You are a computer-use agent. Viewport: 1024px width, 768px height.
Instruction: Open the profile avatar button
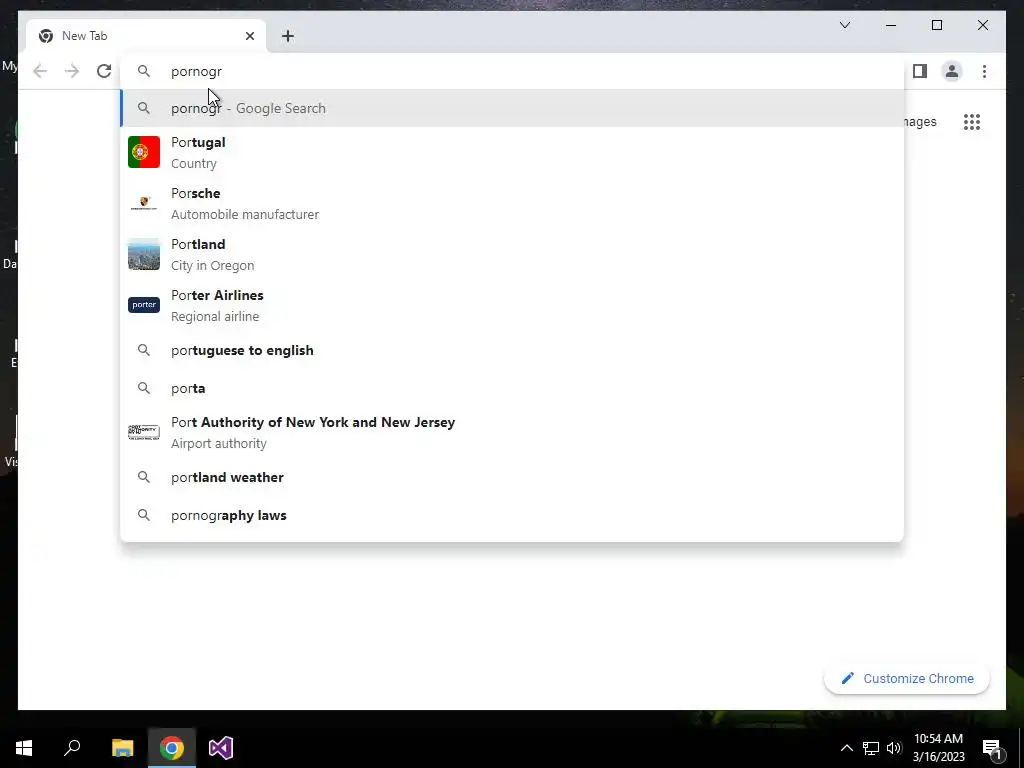pos(952,71)
